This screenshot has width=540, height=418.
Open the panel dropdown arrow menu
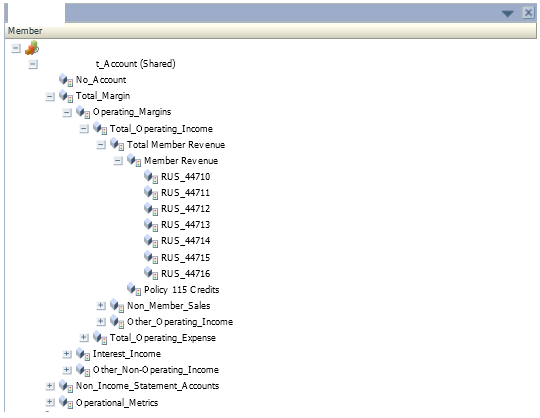pyautogui.click(x=507, y=14)
